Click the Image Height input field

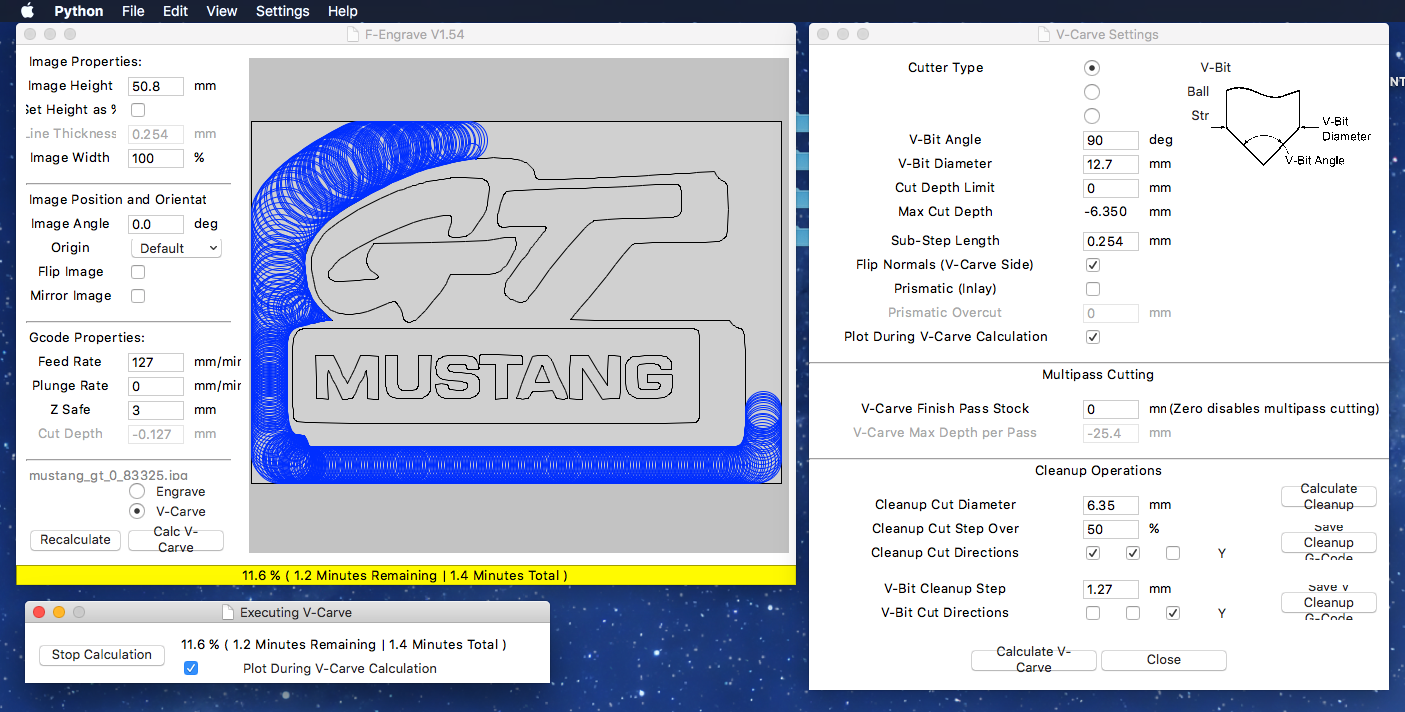[156, 86]
